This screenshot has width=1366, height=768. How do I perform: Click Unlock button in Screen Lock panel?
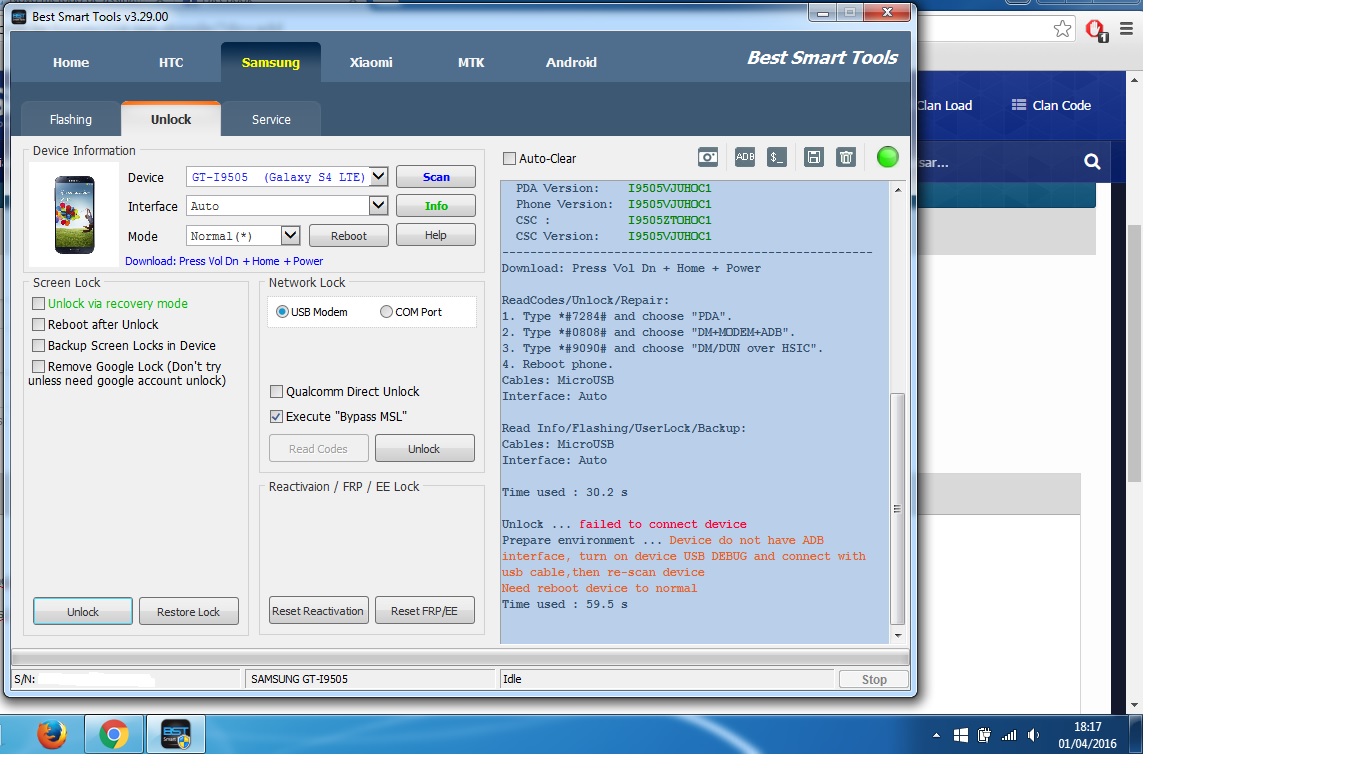pos(83,611)
